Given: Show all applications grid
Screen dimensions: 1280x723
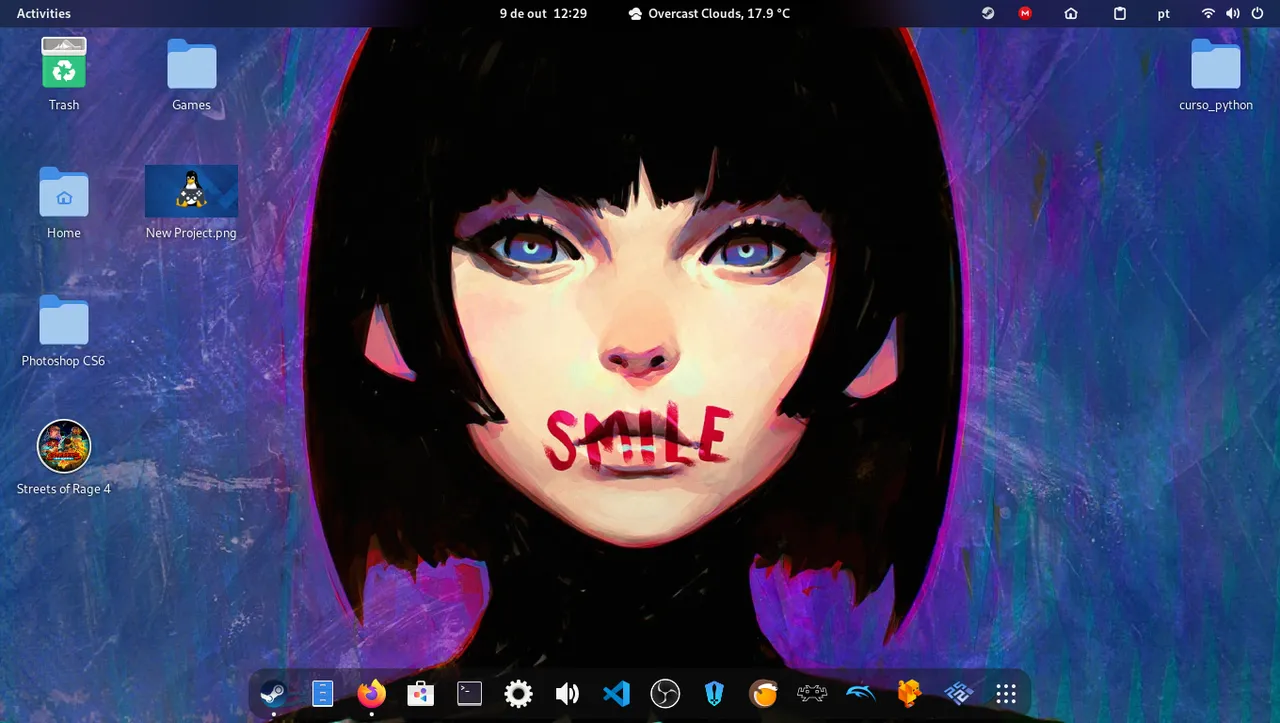Looking at the screenshot, I should [1006, 693].
